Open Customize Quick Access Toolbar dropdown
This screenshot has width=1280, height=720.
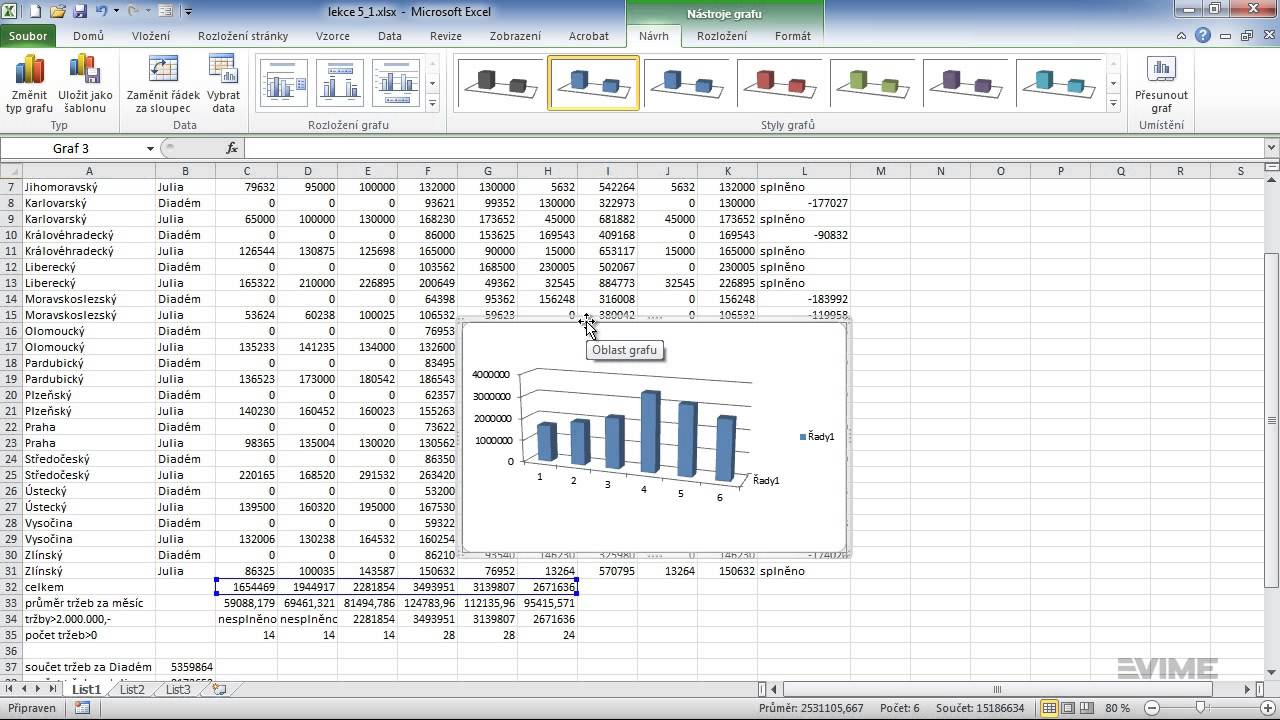[x=189, y=12]
